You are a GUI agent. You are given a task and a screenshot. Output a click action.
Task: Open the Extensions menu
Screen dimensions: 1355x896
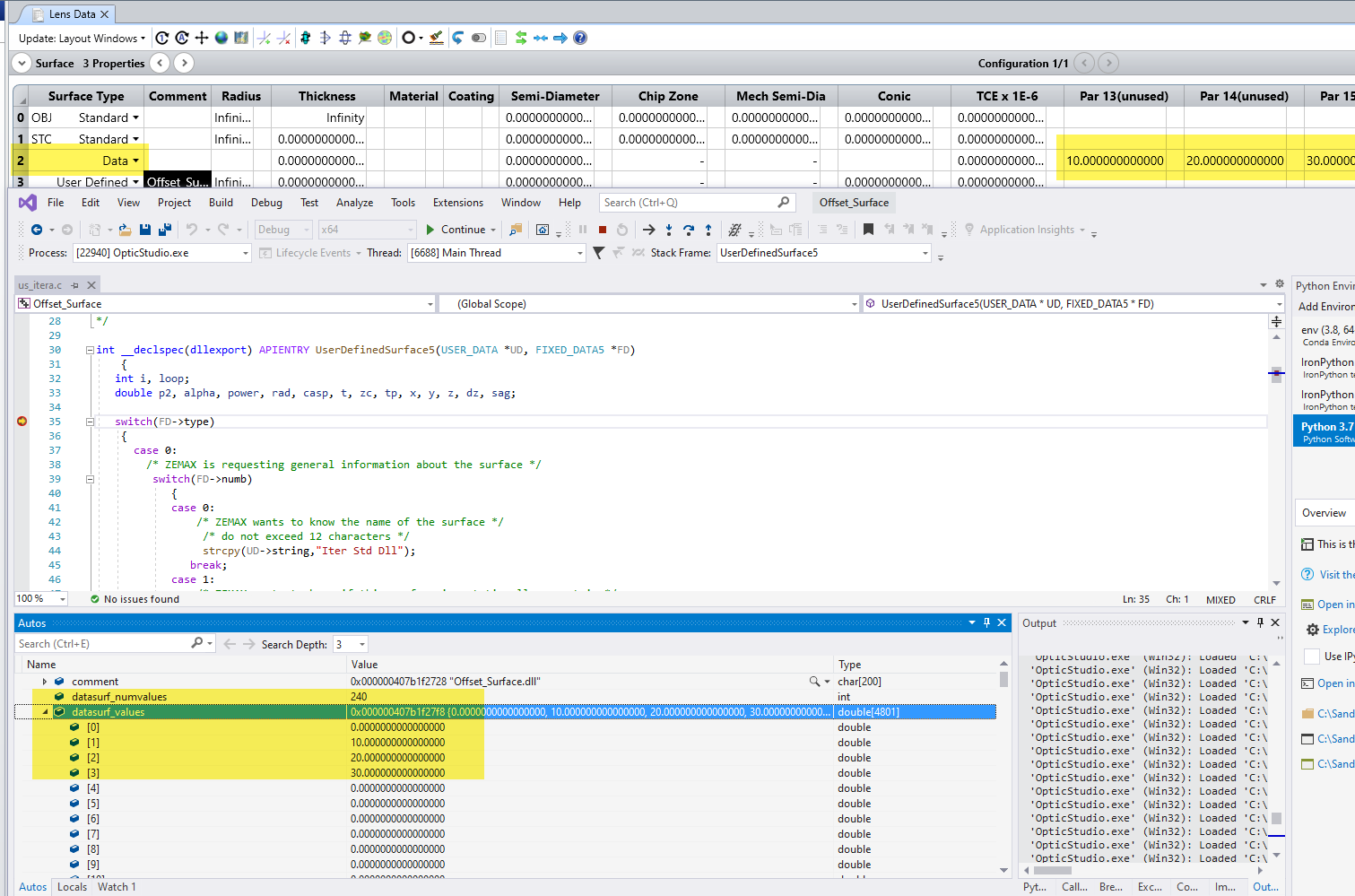[x=458, y=203]
